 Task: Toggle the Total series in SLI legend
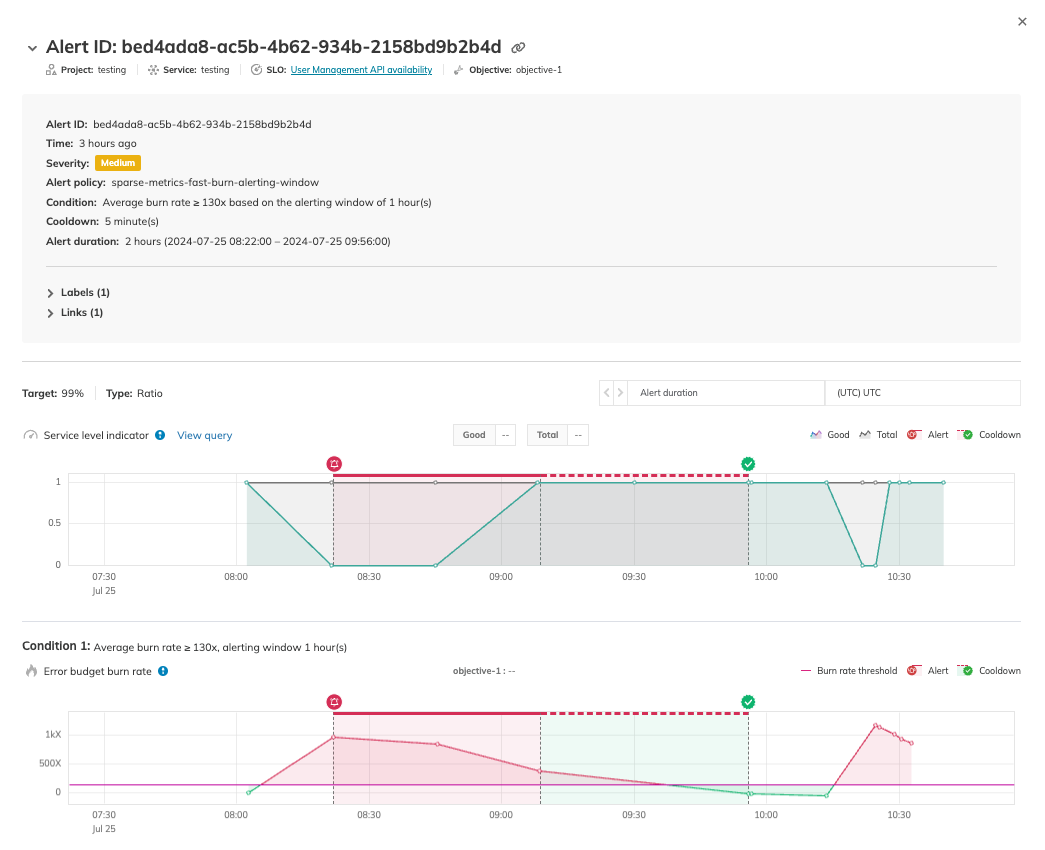878,435
